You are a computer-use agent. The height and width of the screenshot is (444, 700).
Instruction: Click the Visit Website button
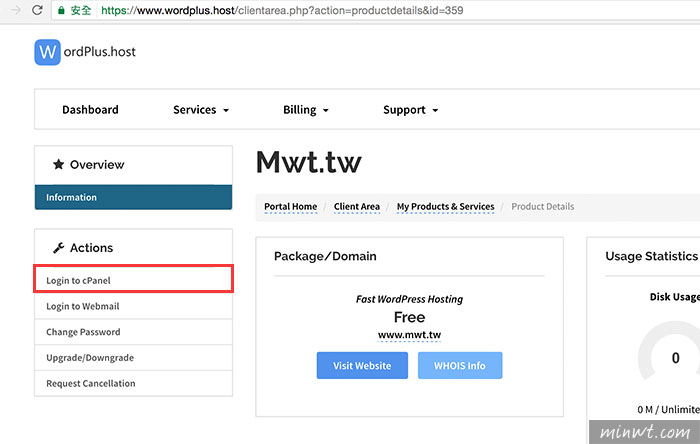(x=362, y=365)
